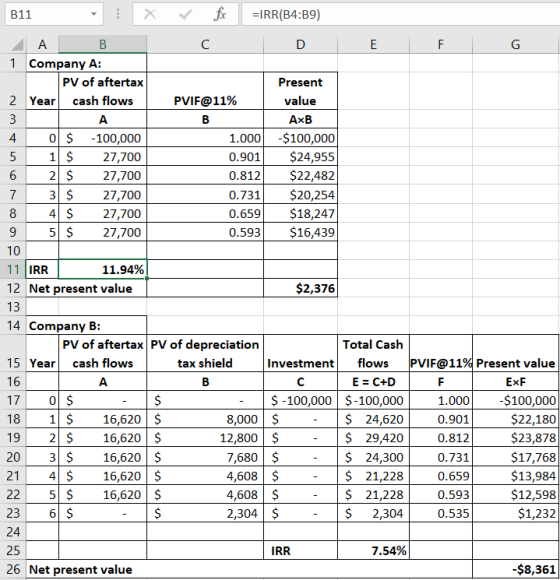Click the $22,180 present value cell
The height and width of the screenshot is (580, 560).
516,419
